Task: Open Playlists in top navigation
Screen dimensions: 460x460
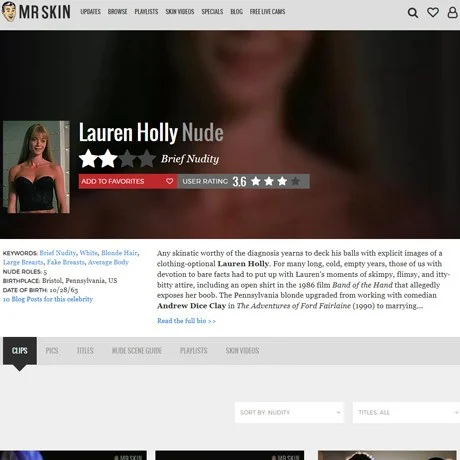Action: (146, 12)
